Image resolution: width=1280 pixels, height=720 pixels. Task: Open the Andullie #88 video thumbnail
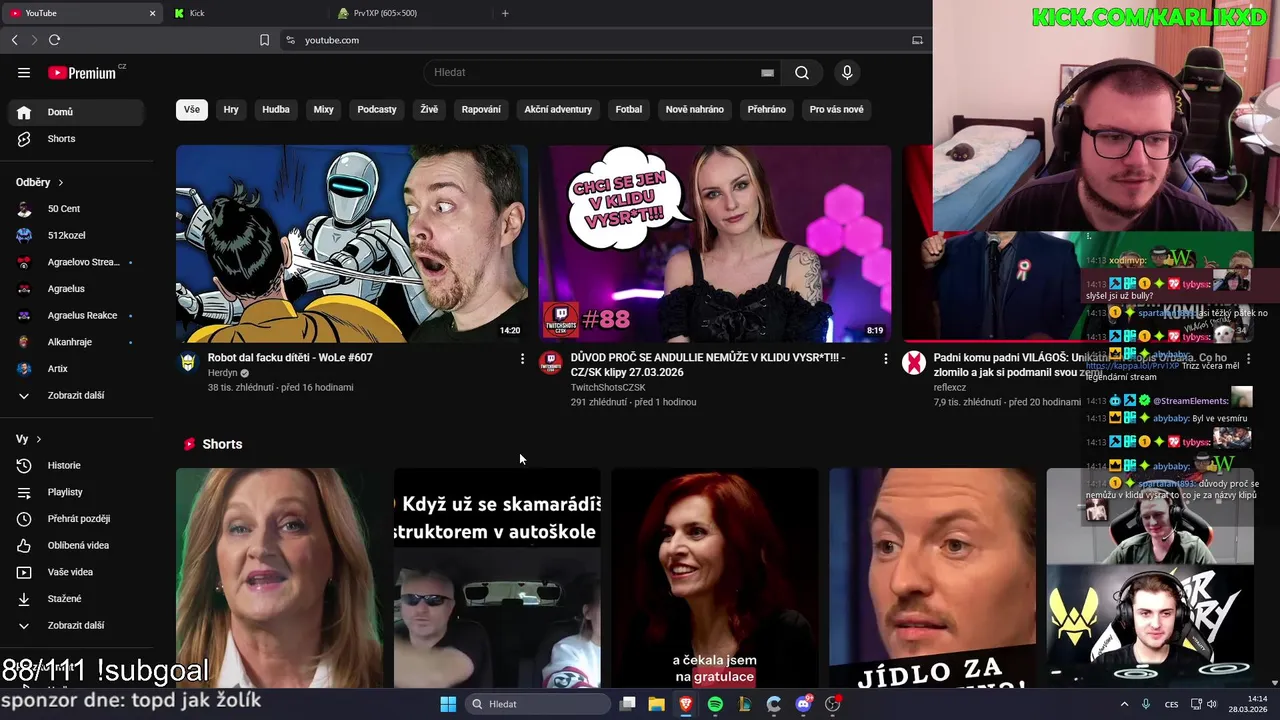715,243
